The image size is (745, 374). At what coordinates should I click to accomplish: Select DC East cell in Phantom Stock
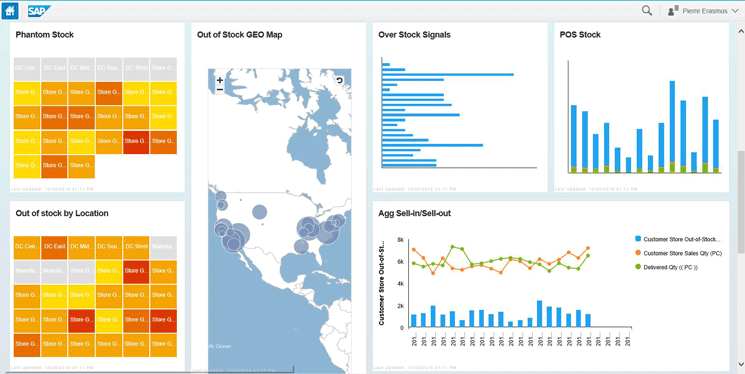[54, 69]
